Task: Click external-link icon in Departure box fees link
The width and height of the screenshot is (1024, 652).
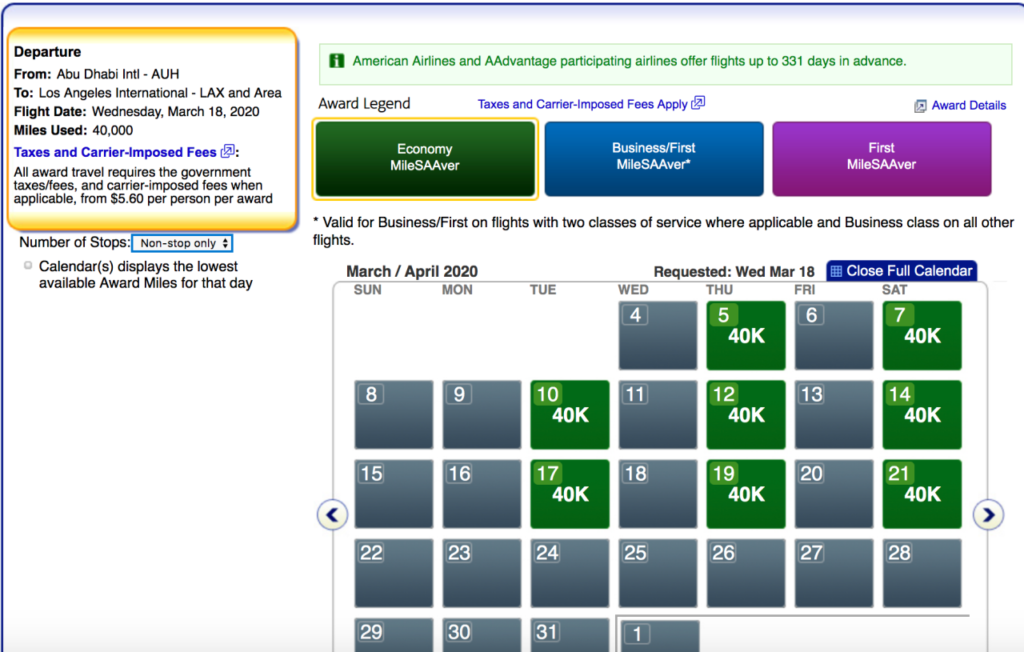Action: pos(227,151)
